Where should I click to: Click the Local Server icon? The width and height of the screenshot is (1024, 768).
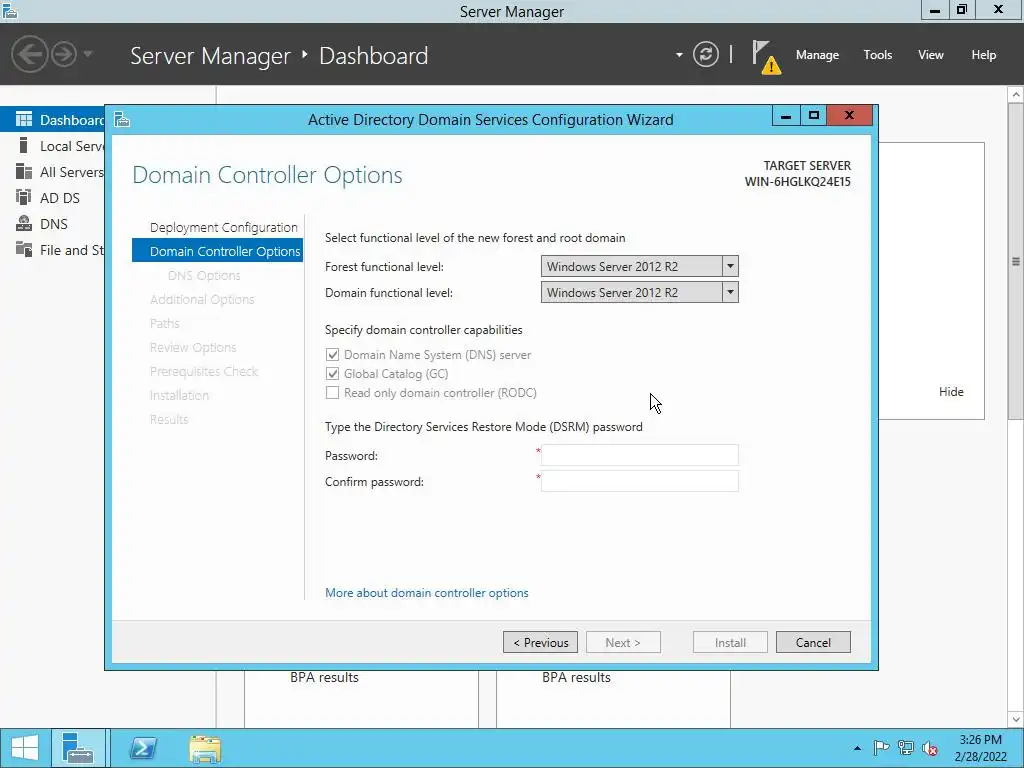pyautogui.click(x=24, y=145)
